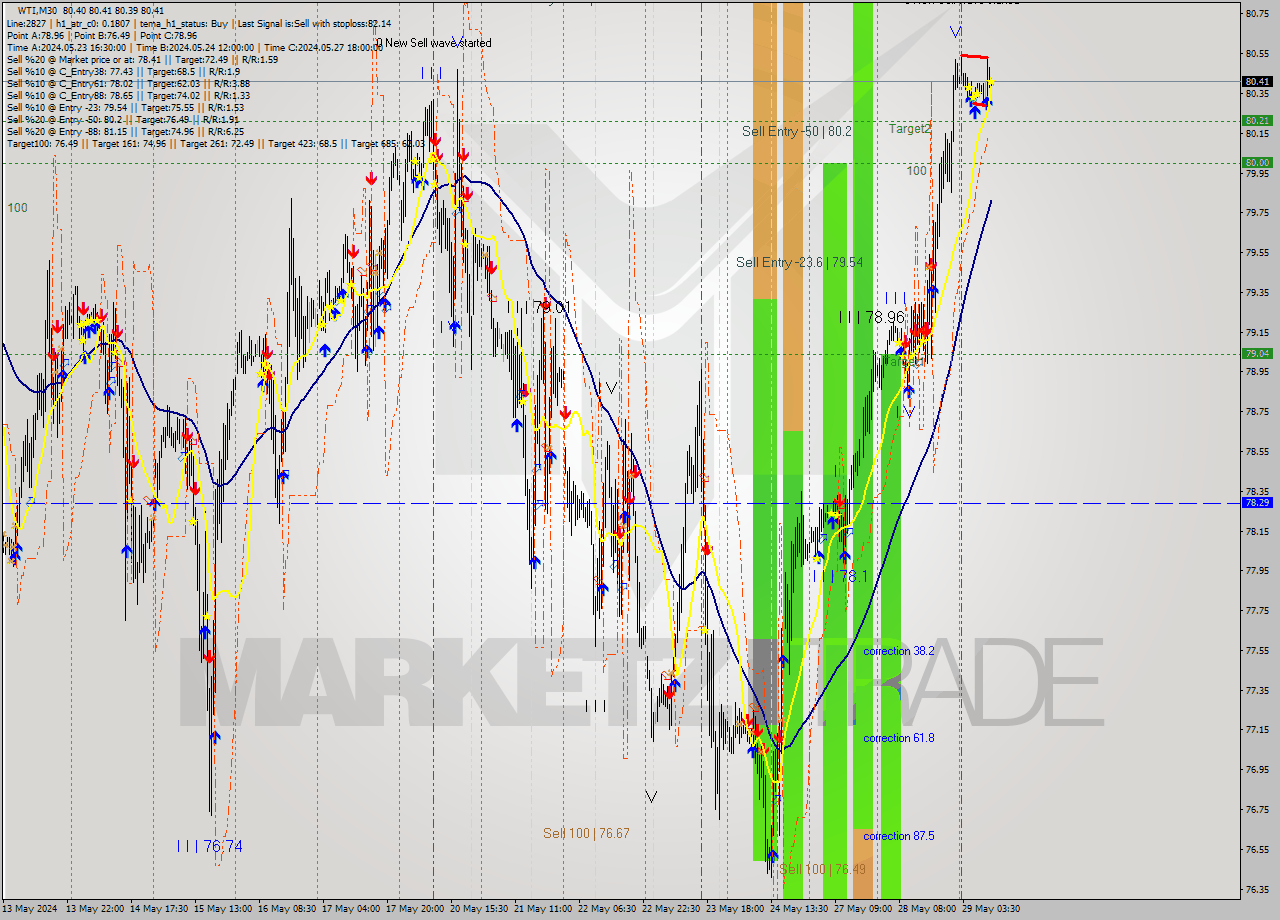The height and width of the screenshot is (920, 1280).
Task: Click the 'Sell Entry -23.6 | 79.54' label
Action: click(x=799, y=262)
